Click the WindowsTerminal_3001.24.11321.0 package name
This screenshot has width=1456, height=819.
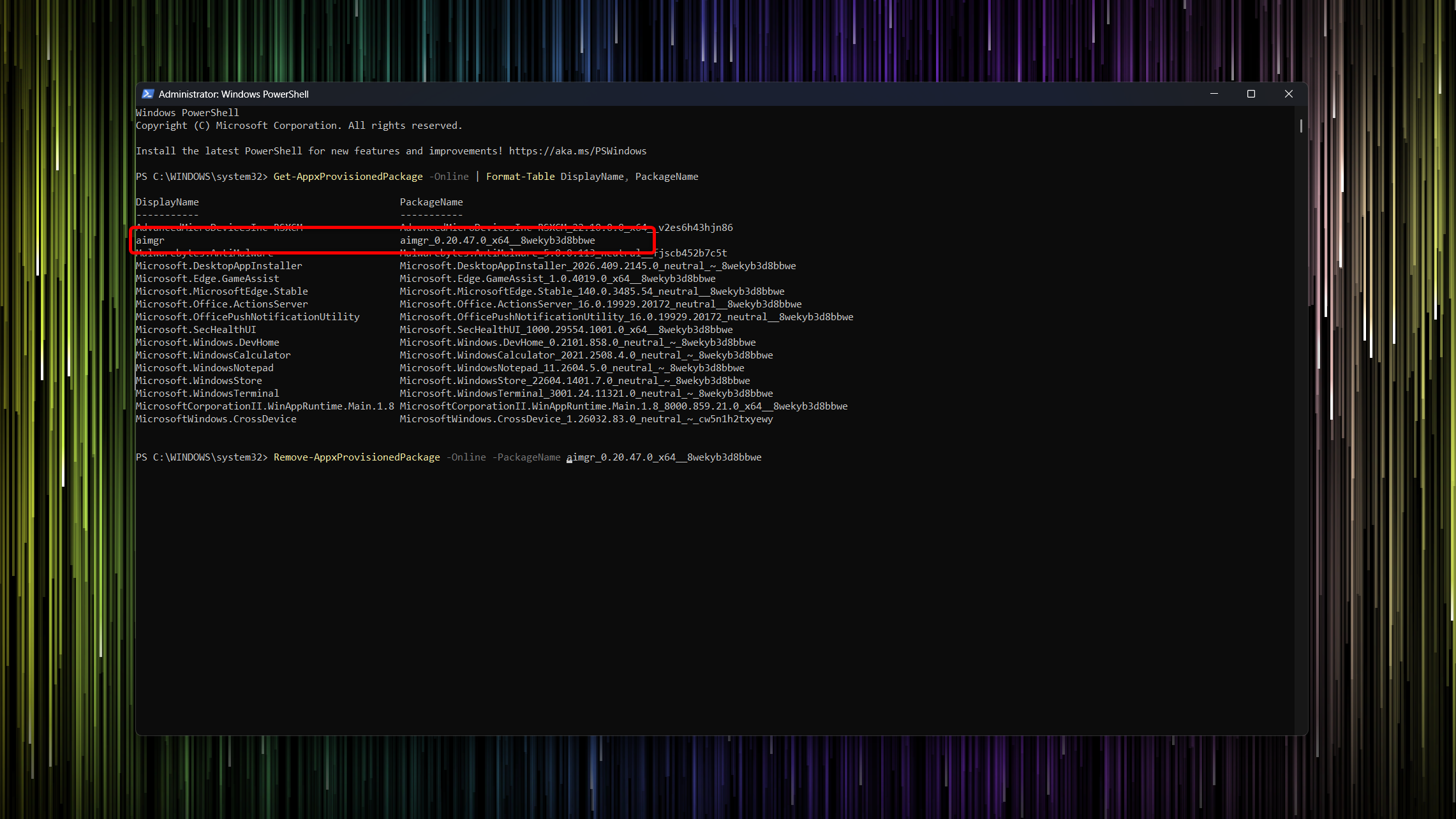click(x=586, y=394)
